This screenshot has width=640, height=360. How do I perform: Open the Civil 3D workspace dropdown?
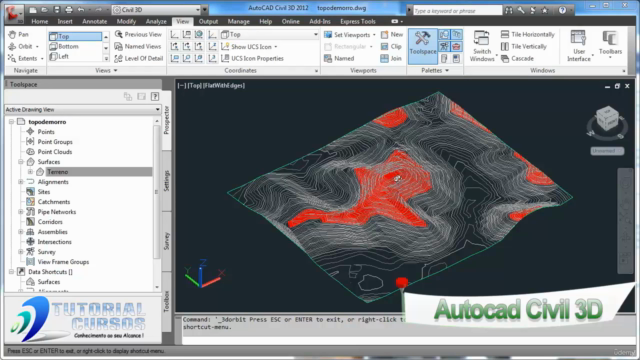[x=156, y=10]
